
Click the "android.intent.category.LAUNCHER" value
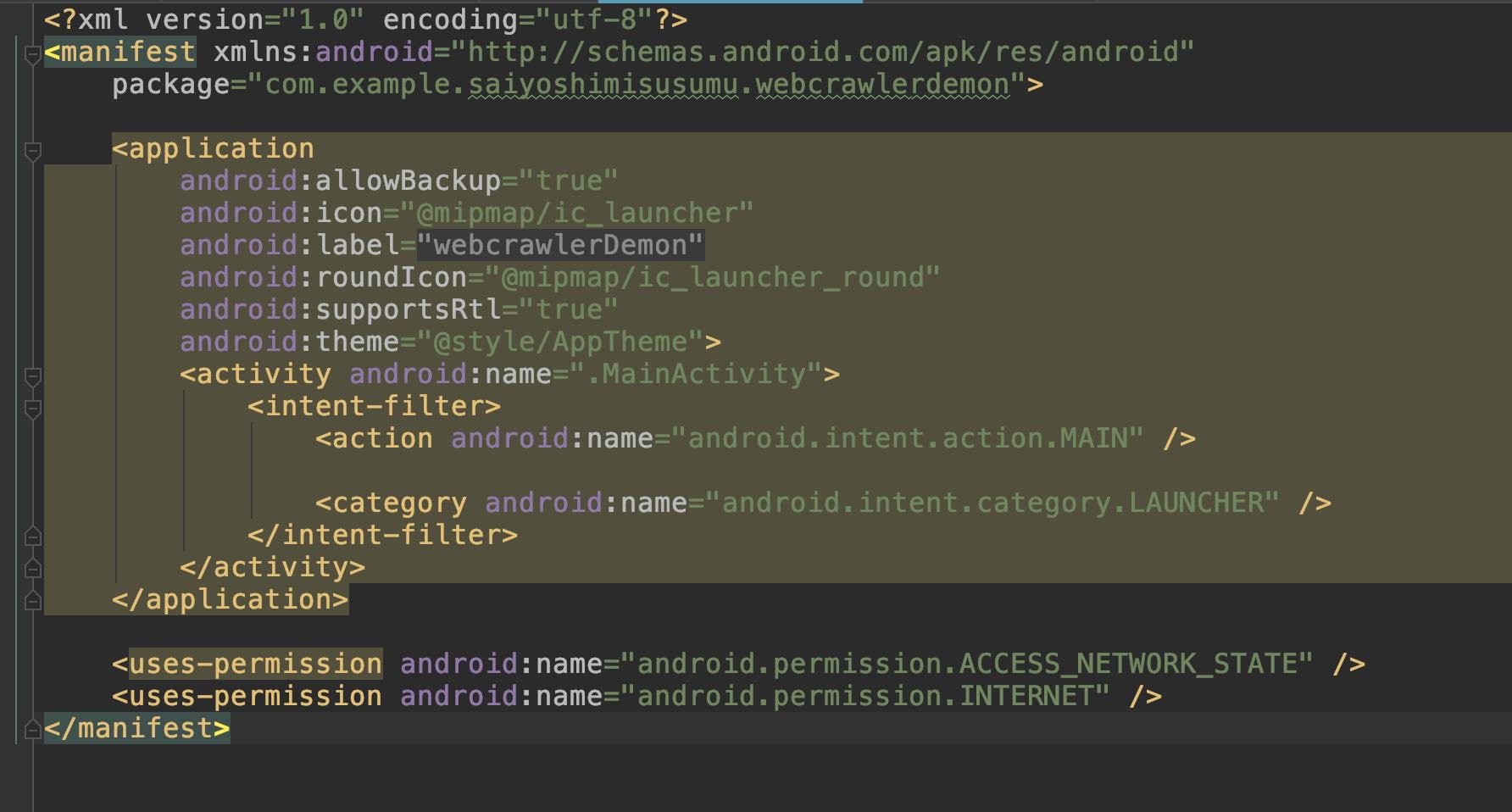tap(992, 503)
